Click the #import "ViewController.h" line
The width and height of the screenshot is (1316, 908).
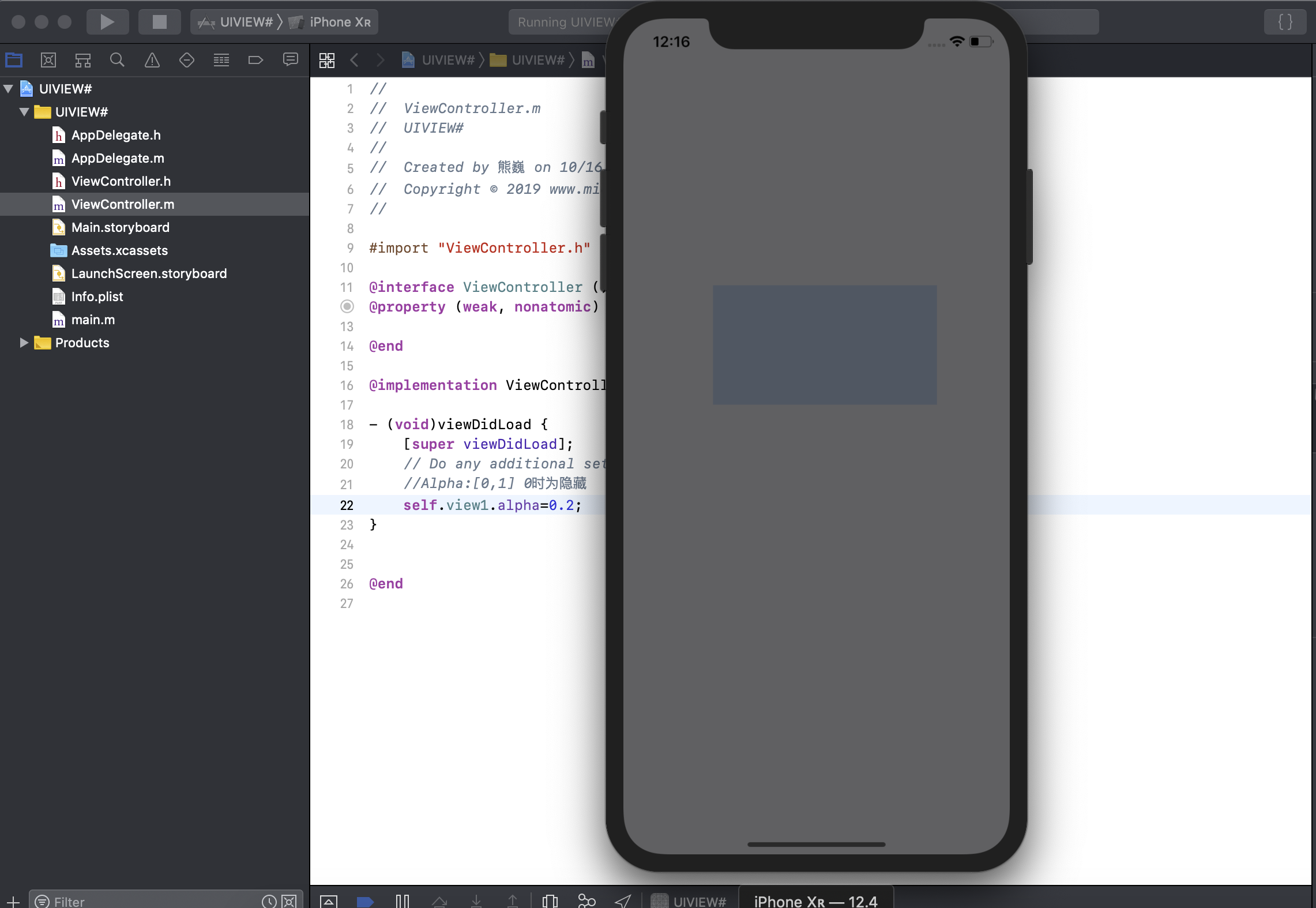point(480,248)
